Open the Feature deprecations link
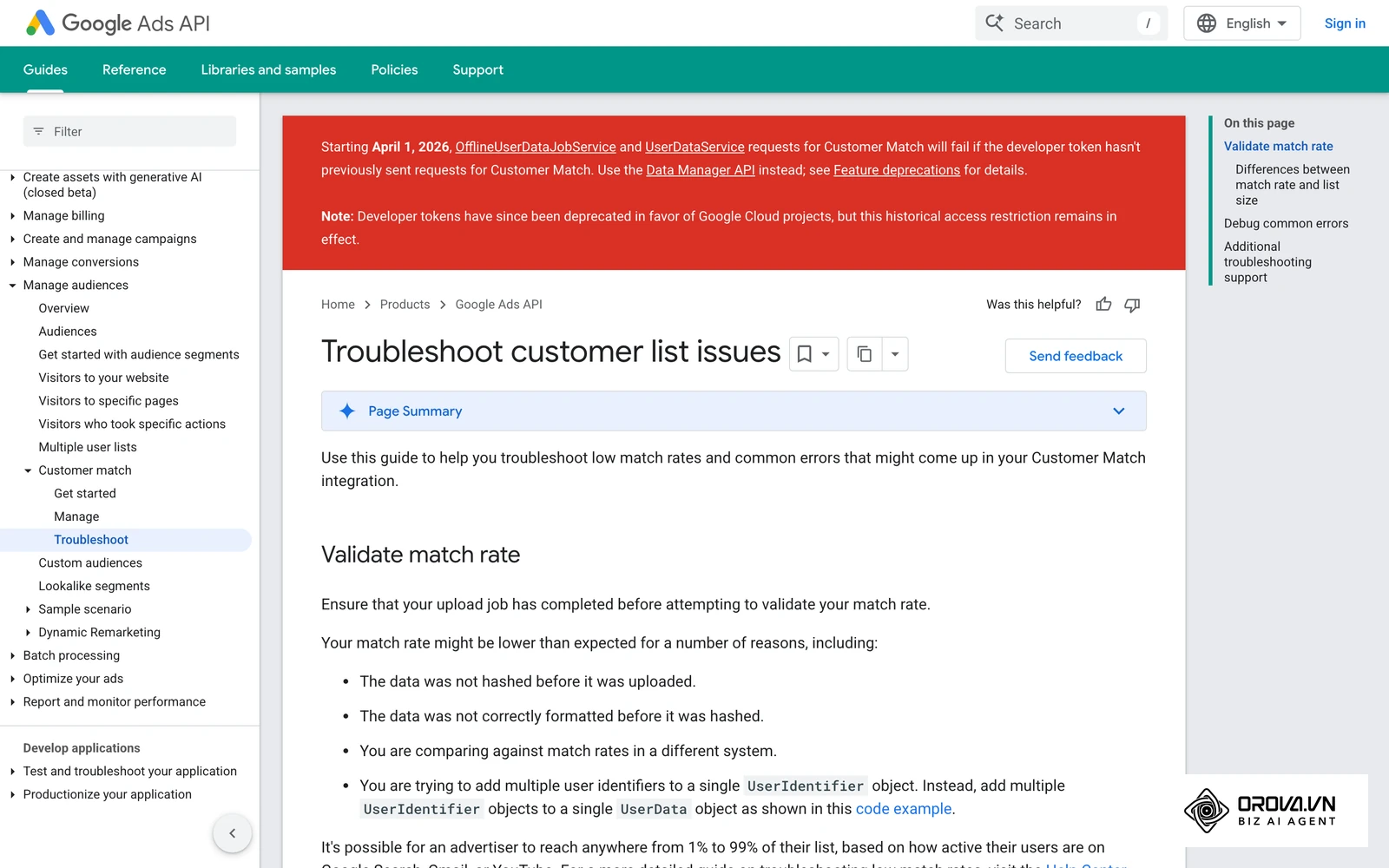 tap(897, 170)
